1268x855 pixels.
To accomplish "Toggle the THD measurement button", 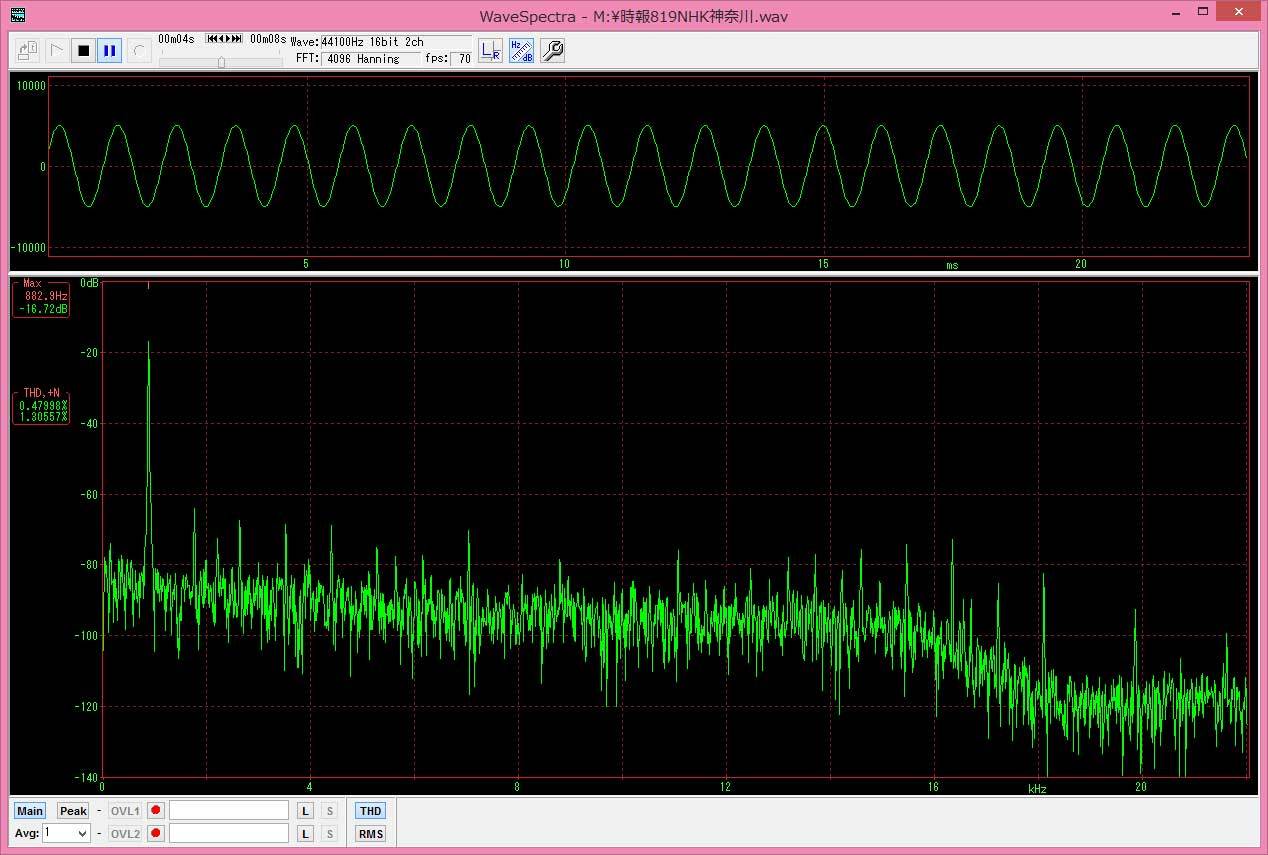I will click(370, 811).
